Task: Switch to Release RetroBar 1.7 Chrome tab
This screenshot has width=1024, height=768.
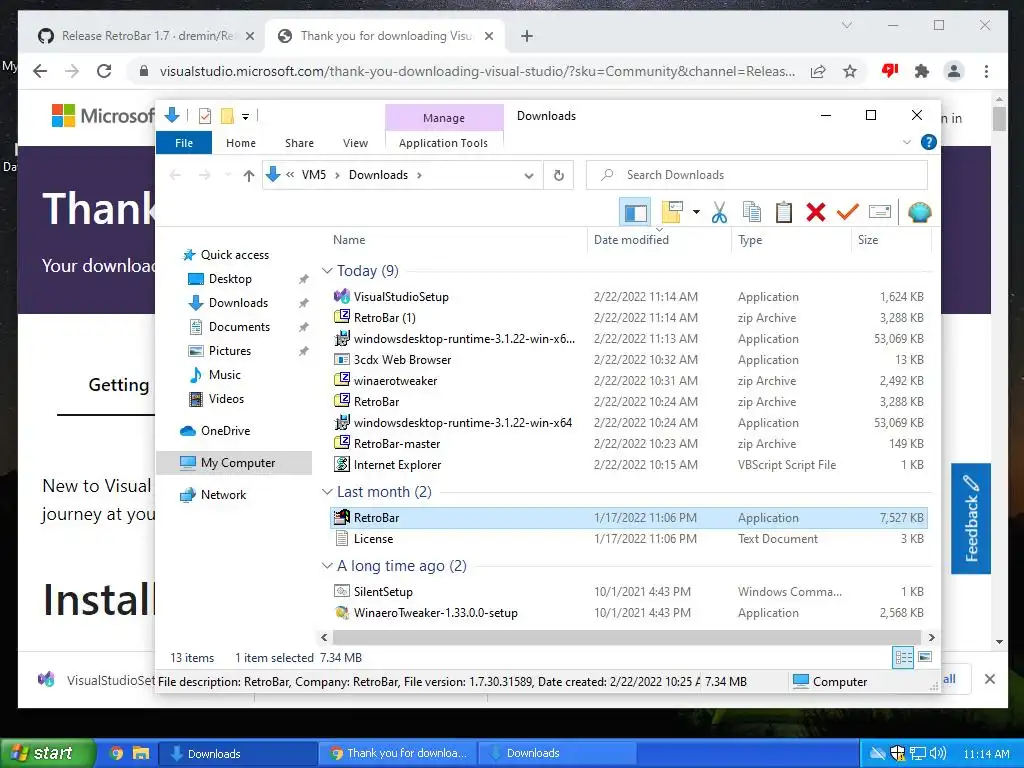Action: point(147,36)
